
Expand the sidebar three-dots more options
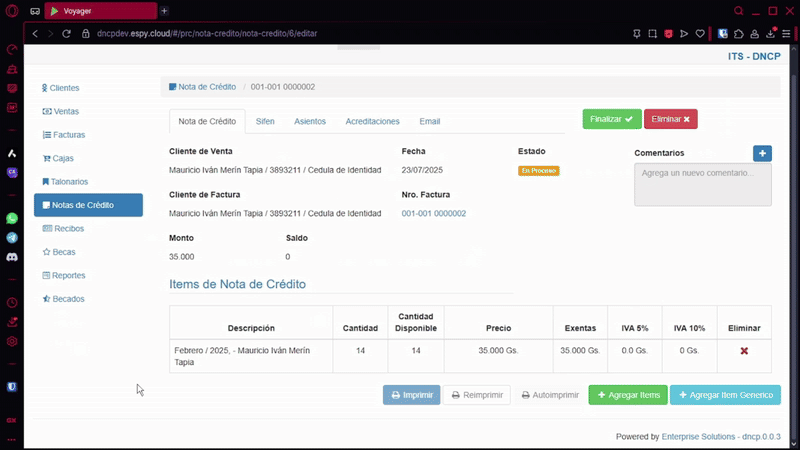(x=12, y=438)
